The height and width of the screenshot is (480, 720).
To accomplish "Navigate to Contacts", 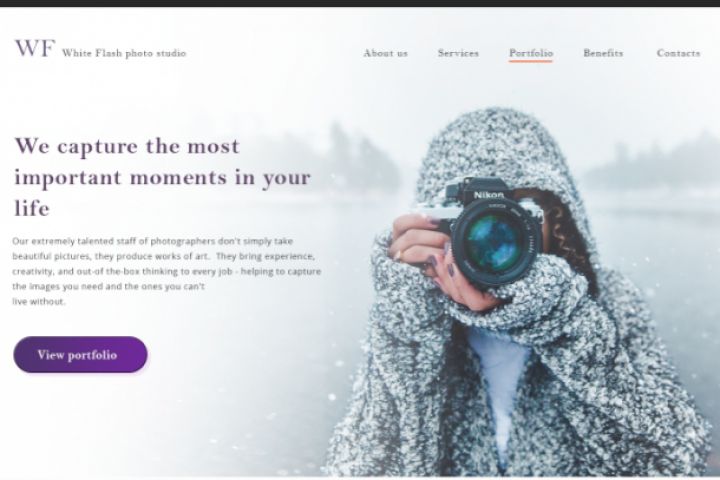I will click(x=678, y=53).
